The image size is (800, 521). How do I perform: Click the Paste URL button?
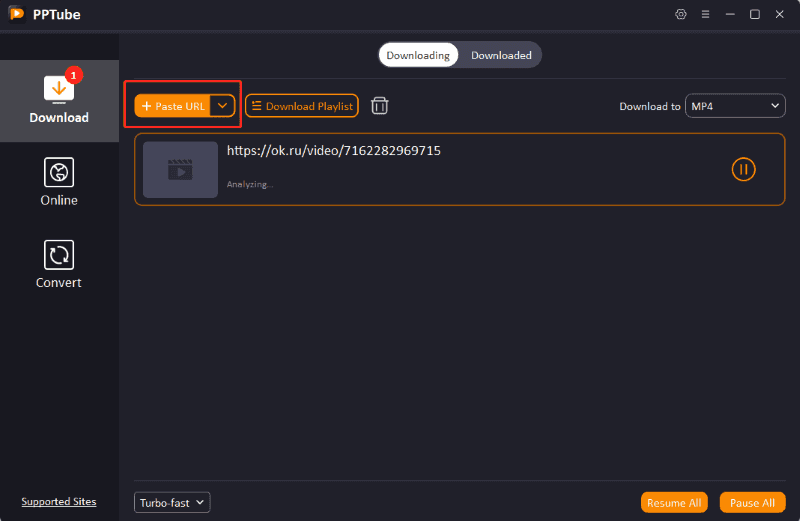click(x=173, y=106)
